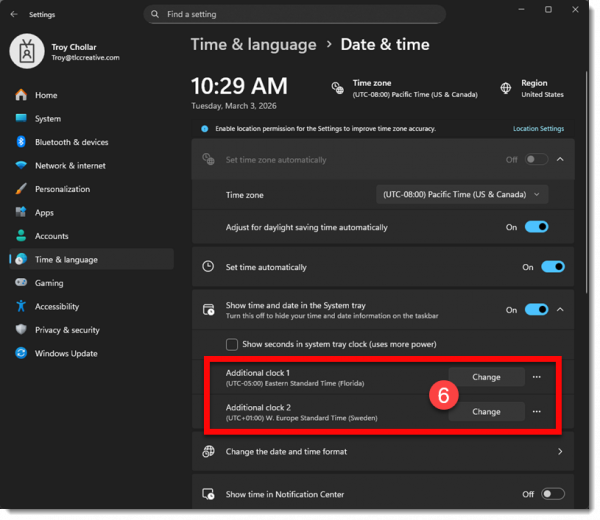Click the back arrow in Settings header

tap(14, 14)
